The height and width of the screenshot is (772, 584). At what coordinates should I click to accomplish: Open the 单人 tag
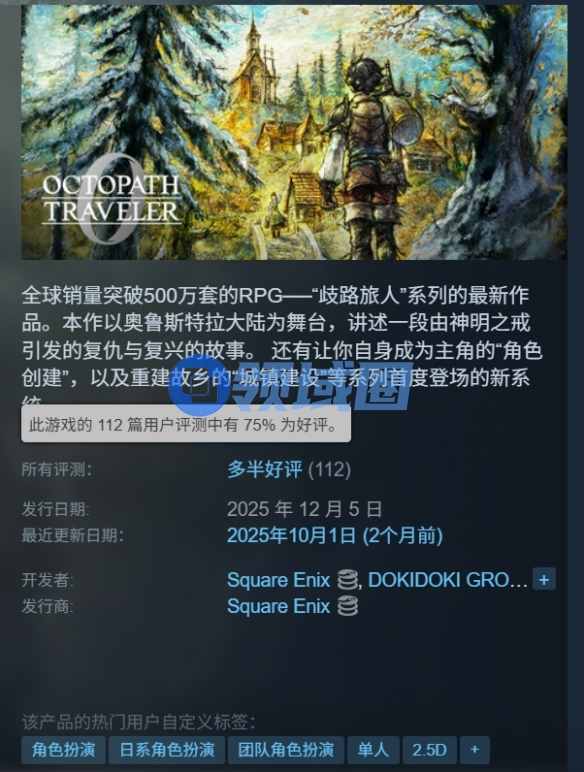coord(373,749)
